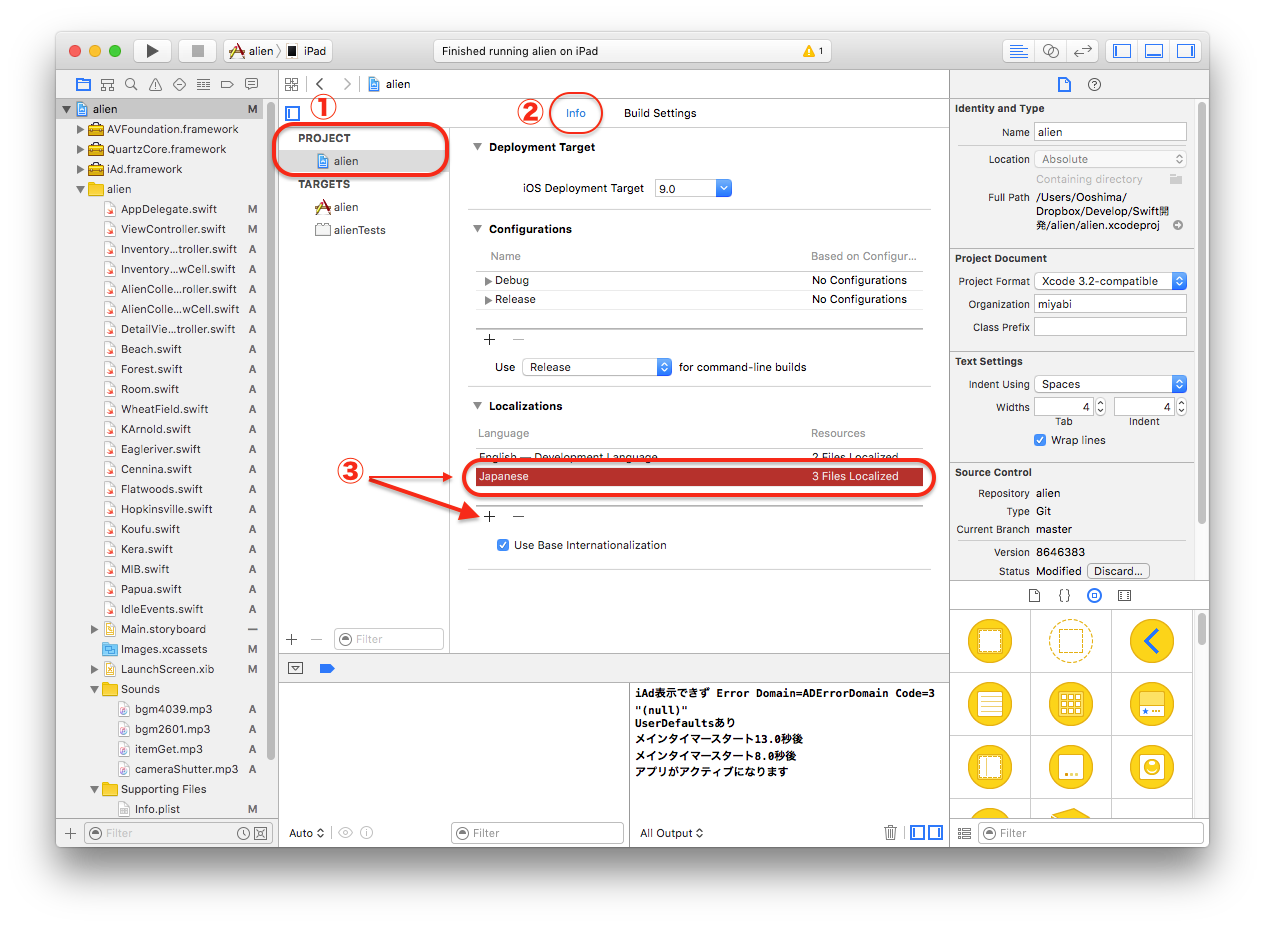This screenshot has height=927, width=1265.
Task: Expand the Debug configuration row
Action: coord(488,281)
